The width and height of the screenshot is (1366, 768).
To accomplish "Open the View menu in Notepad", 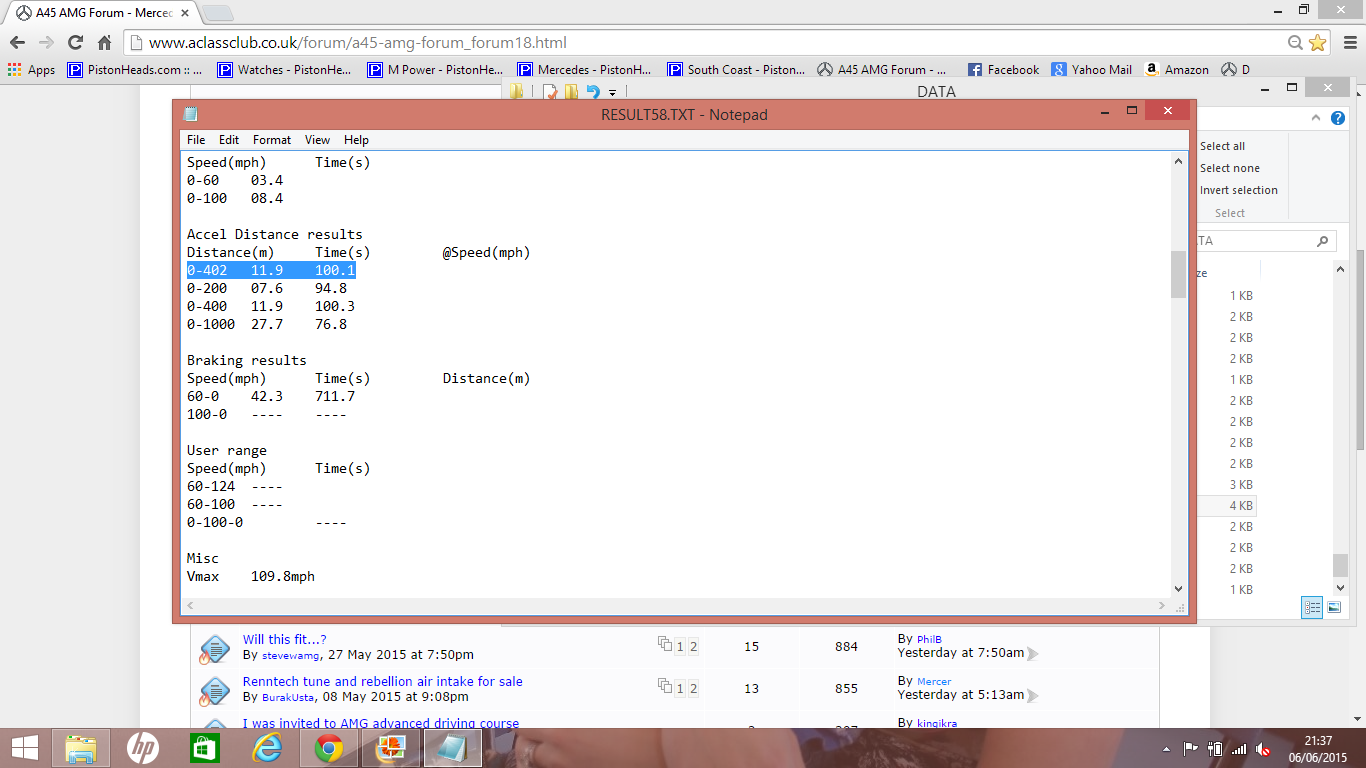I will [317, 140].
